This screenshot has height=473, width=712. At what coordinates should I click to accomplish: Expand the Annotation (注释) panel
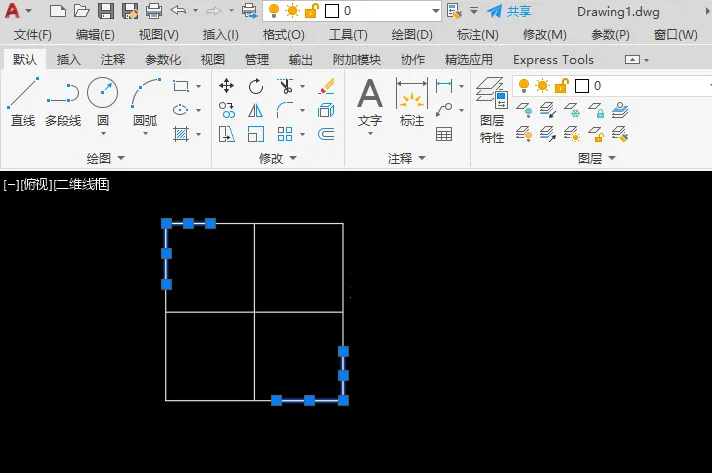point(406,158)
